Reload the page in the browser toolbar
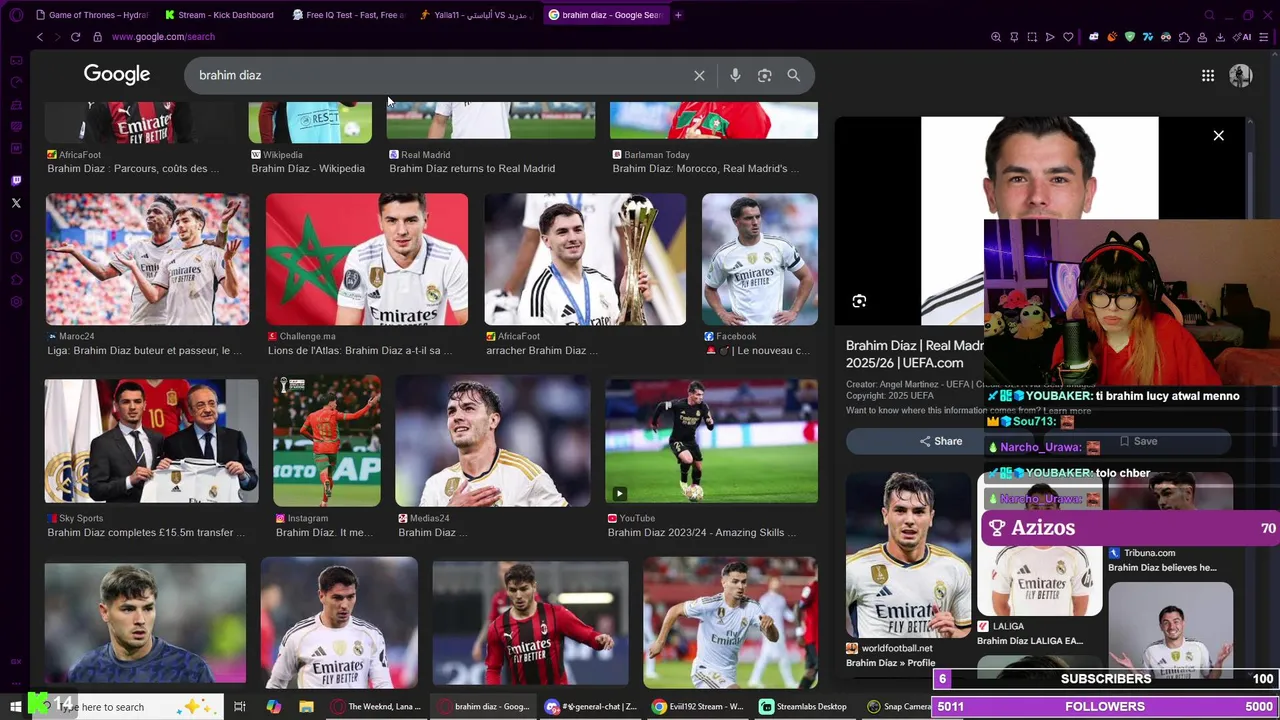The height and width of the screenshot is (720, 1280). tap(75, 37)
